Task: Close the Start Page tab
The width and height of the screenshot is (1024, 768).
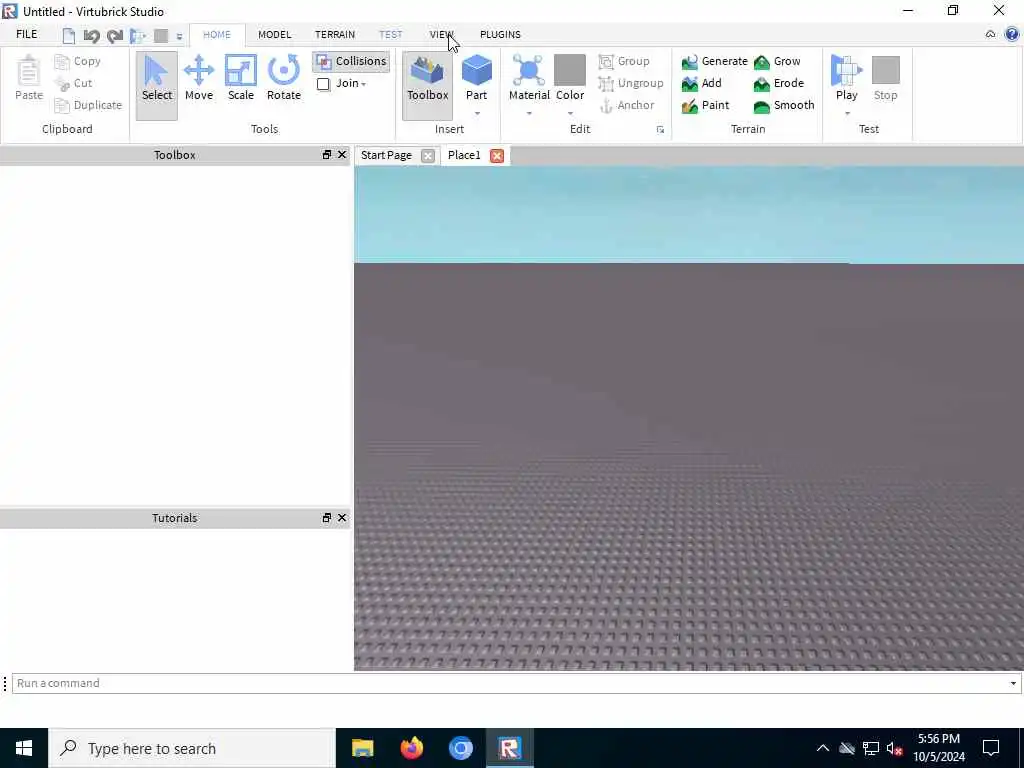Action: tap(428, 155)
